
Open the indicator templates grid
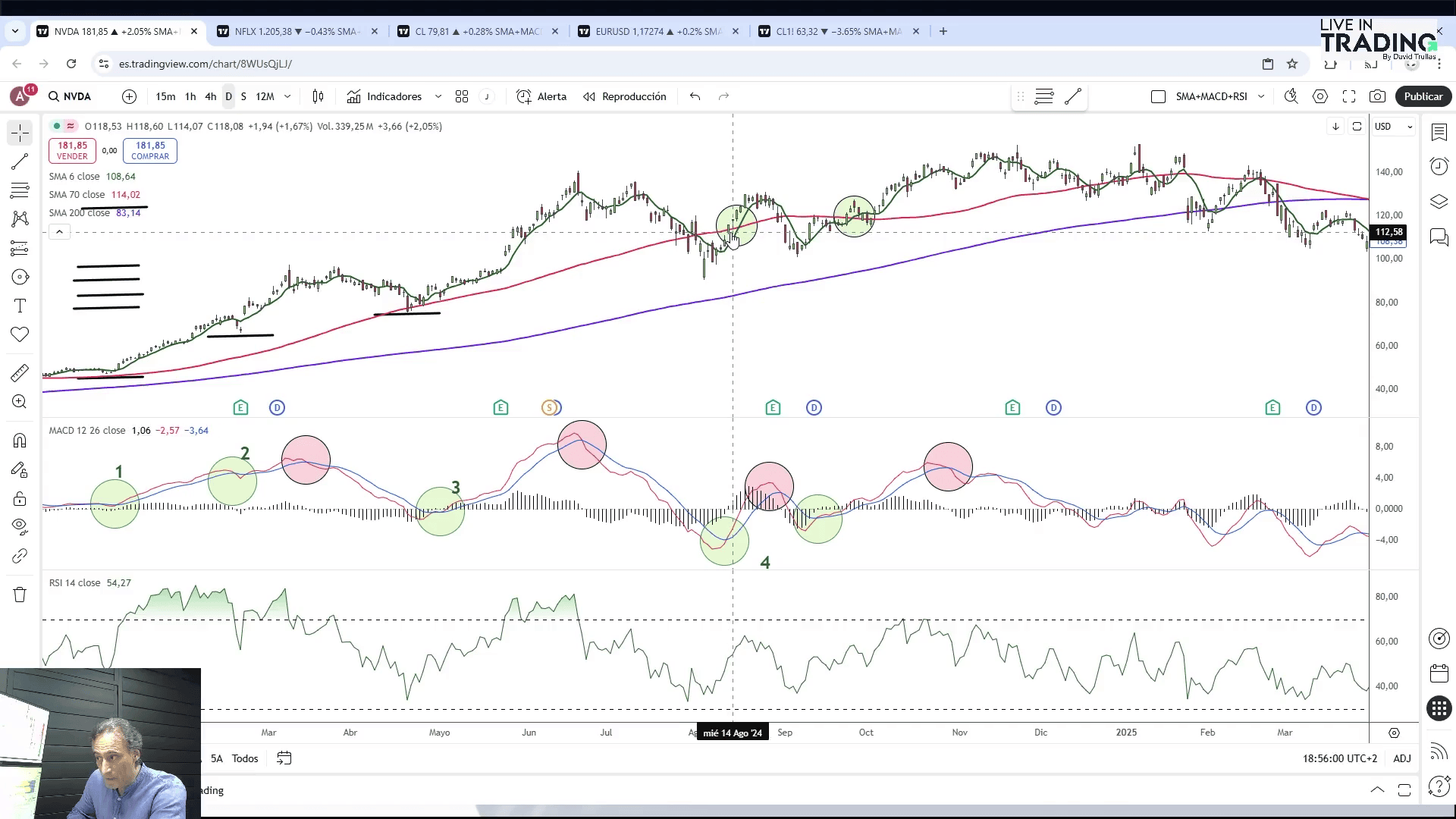click(x=462, y=96)
